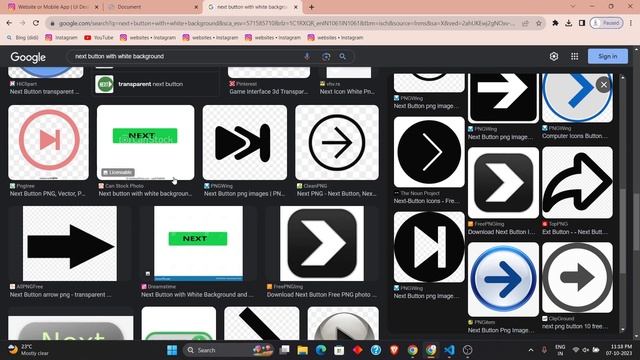This screenshot has height=360, width=640.
Task: Close the image preview side panel
Action: [604, 84]
